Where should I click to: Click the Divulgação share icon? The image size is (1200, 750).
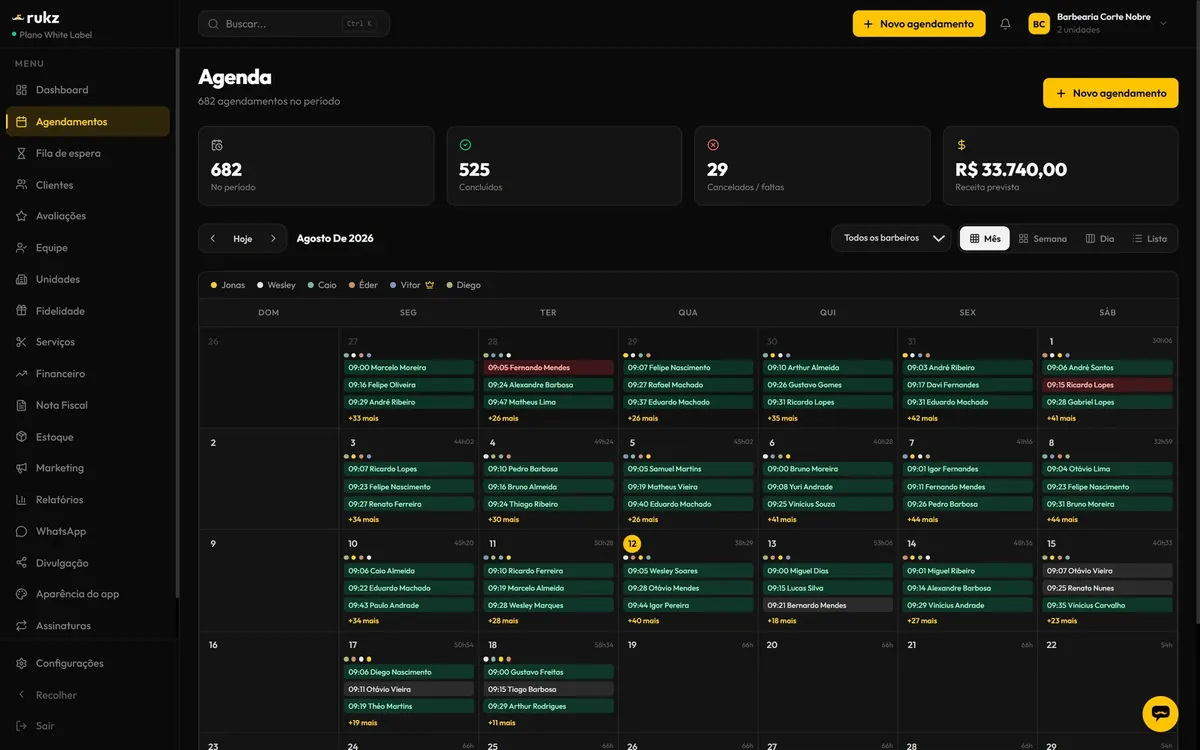coord(22,563)
